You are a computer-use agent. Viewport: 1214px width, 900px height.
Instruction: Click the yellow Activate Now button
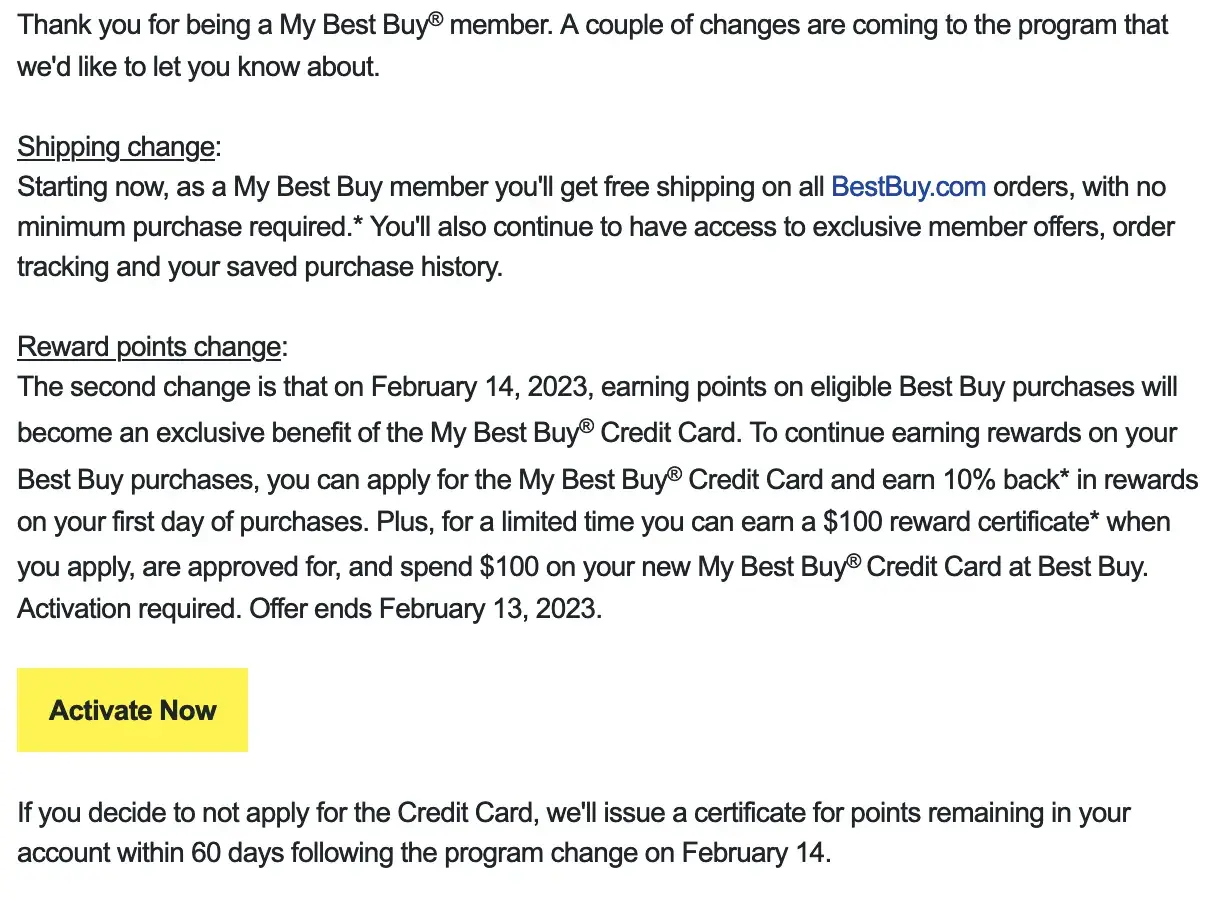click(x=132, y=710)
